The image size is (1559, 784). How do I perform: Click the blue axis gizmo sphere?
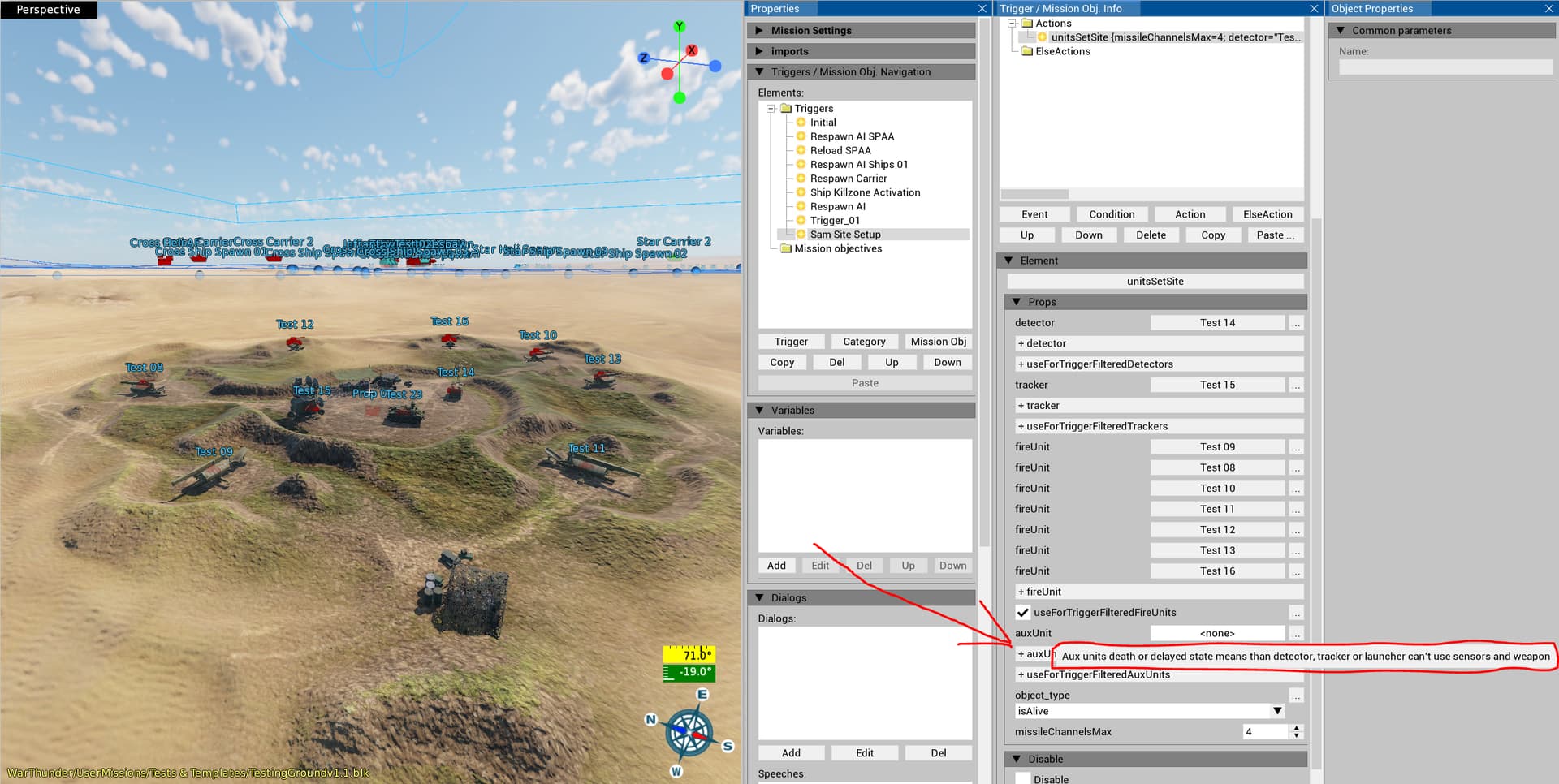pos(715,66)
